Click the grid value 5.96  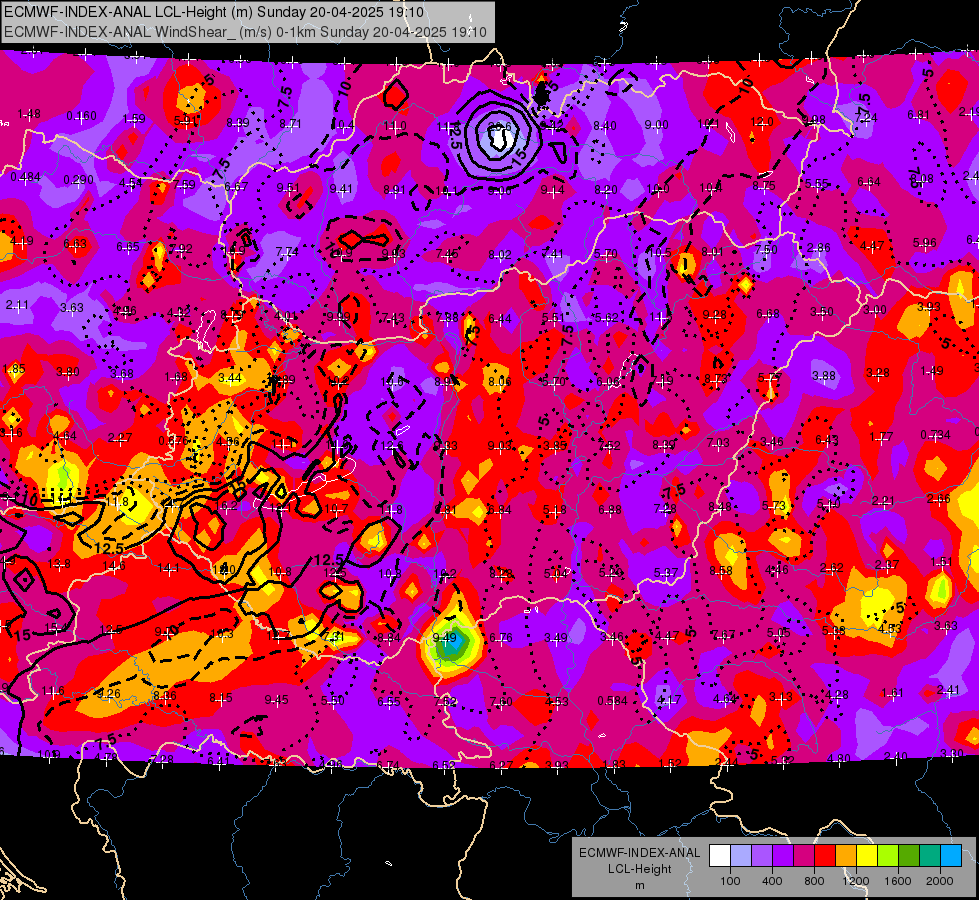click(x=925, y=243)
